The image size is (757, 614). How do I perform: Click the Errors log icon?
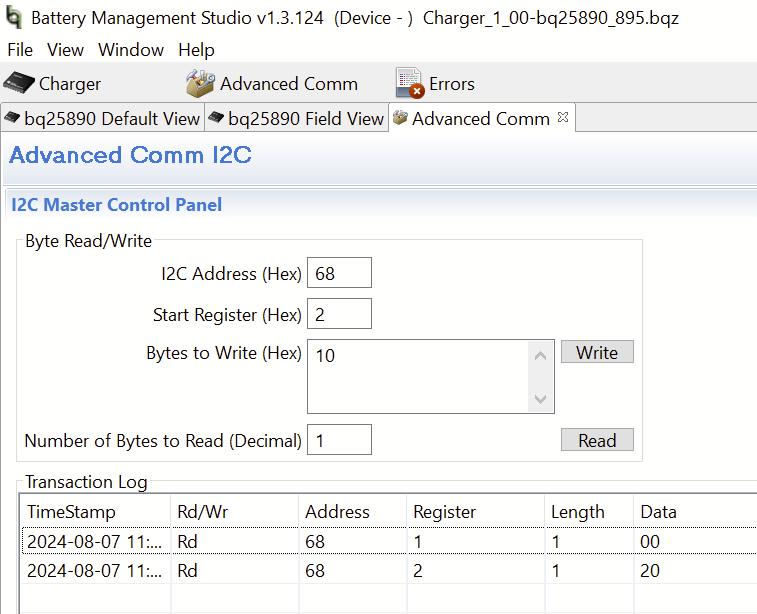(409, 83)
